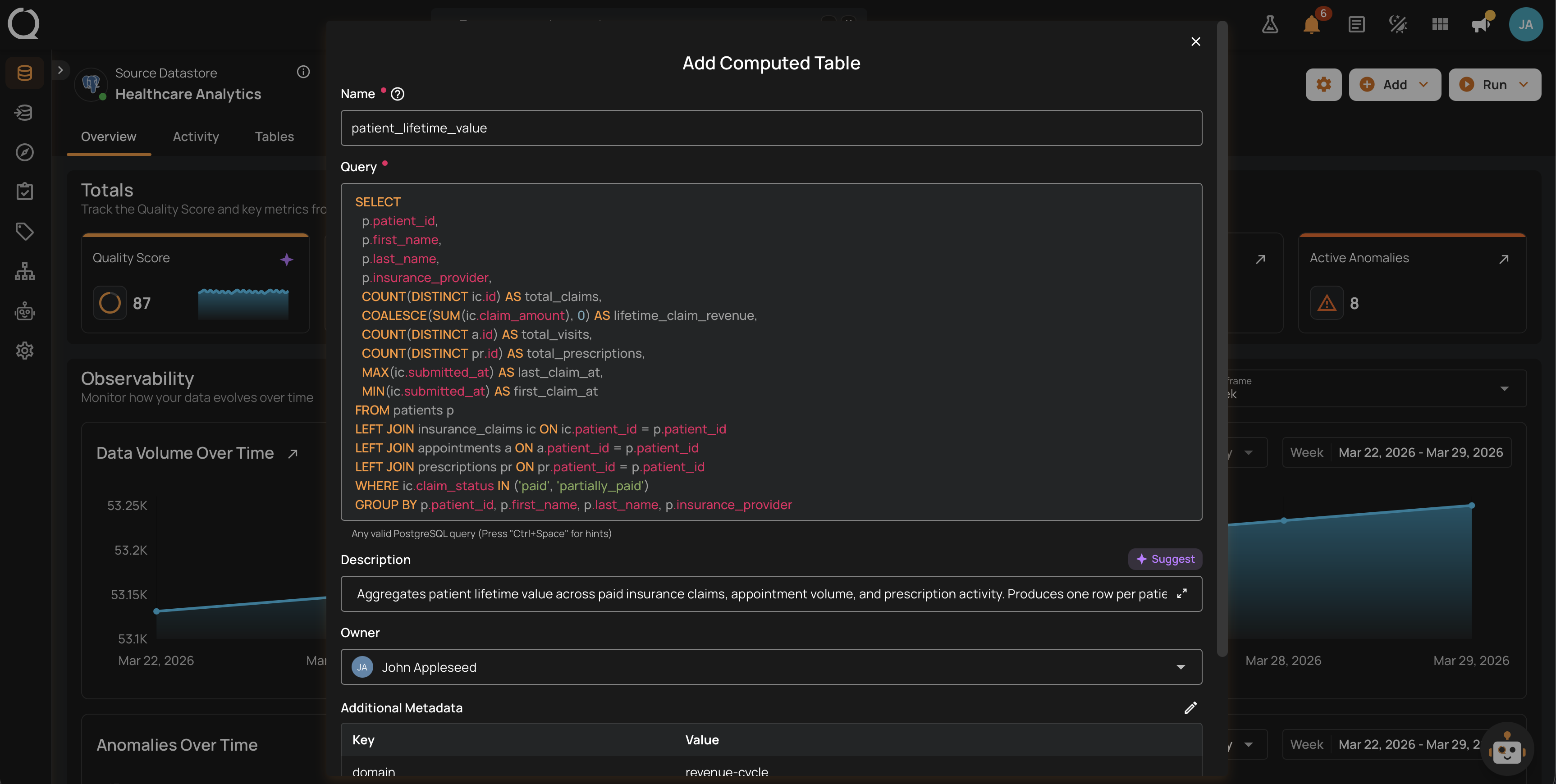Open the enrichment datastores sidebar icon

[24, 112]
